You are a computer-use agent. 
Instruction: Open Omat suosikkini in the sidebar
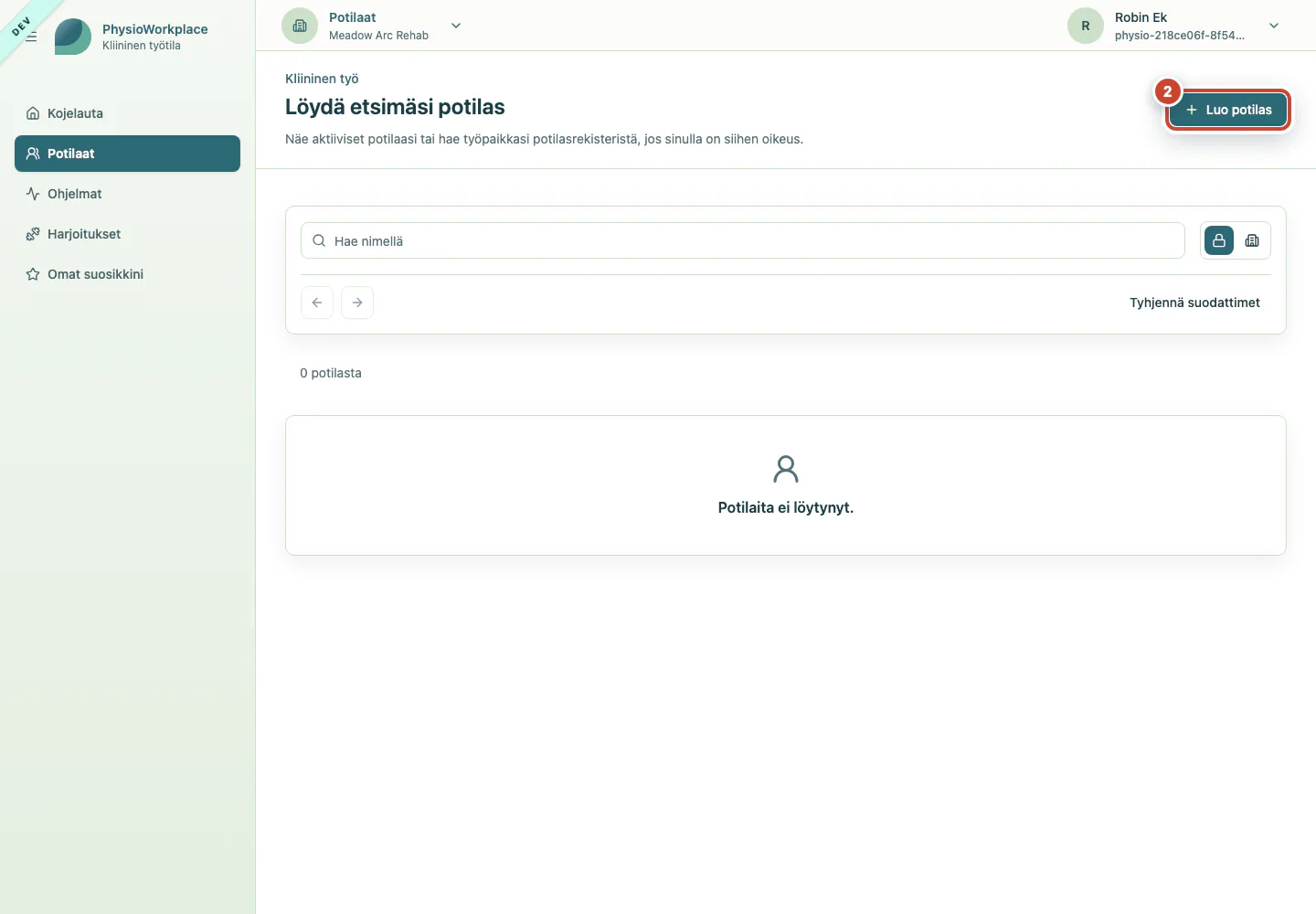click(x=127, y=274)
